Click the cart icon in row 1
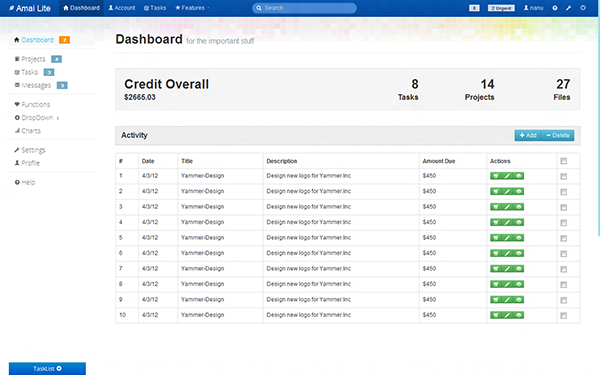The height and width of the screenshot is (375, 600). pyautogui.click(x=496, y=176)
